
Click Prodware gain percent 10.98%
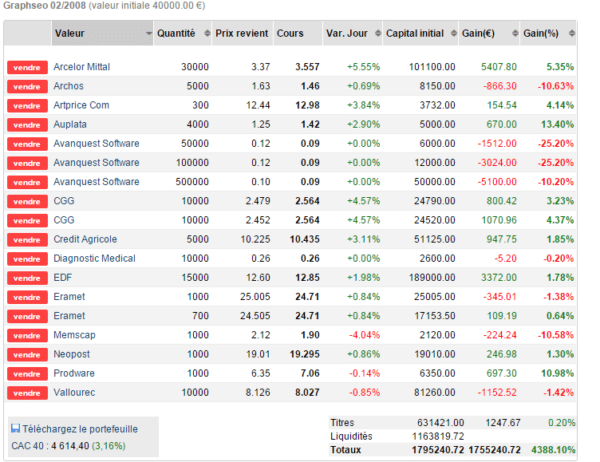tap(557, 373)
